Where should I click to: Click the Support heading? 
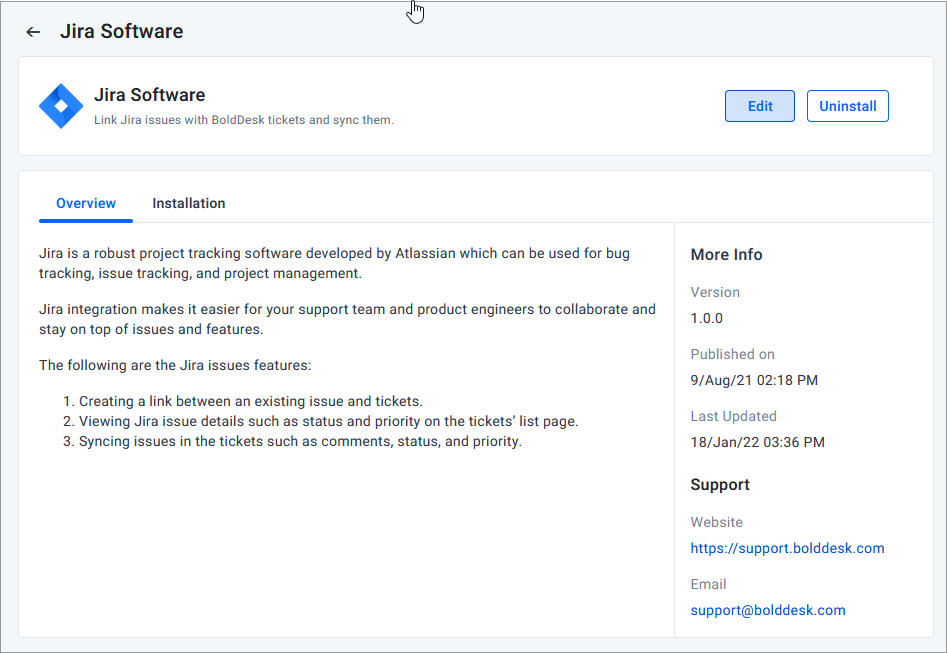click(720, 485)
